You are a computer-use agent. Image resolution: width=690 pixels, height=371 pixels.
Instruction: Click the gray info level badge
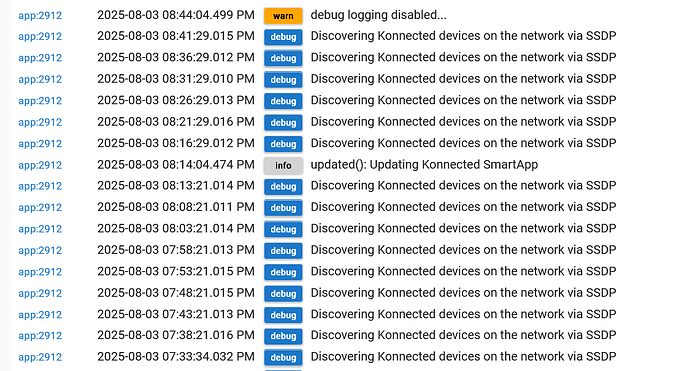pos(283,165)
